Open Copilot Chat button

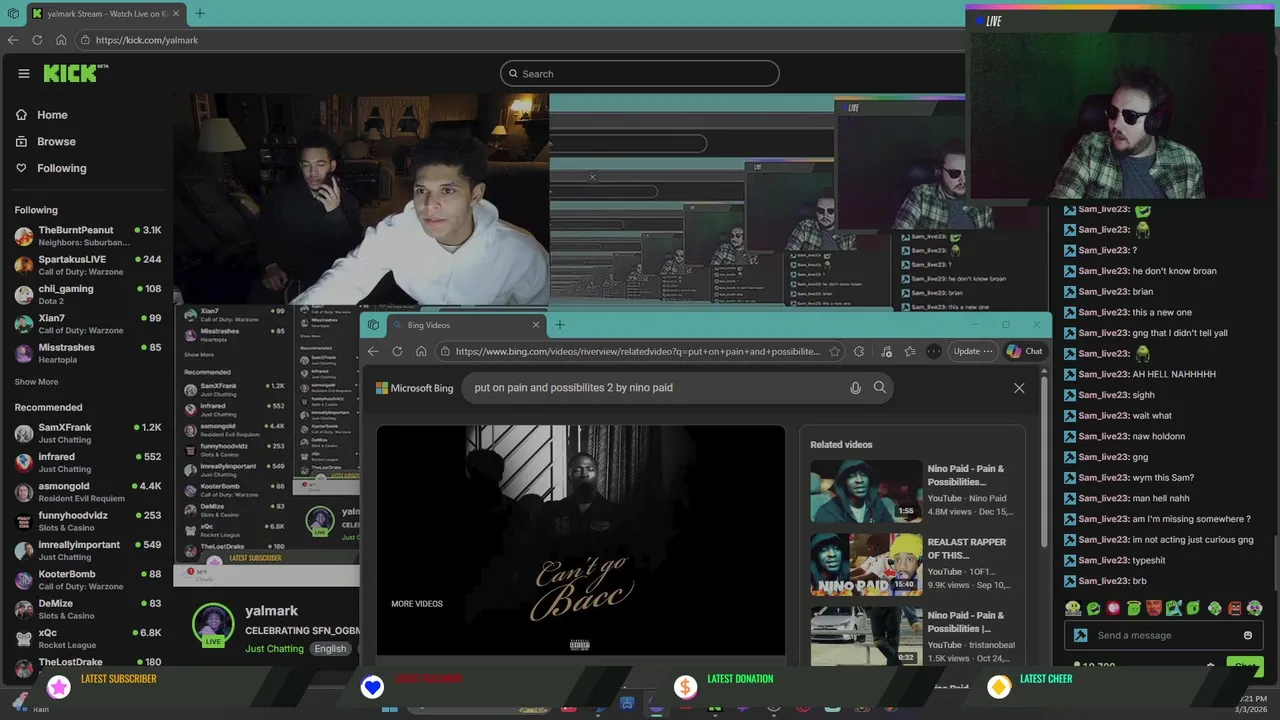click(x=1025, y=351)
